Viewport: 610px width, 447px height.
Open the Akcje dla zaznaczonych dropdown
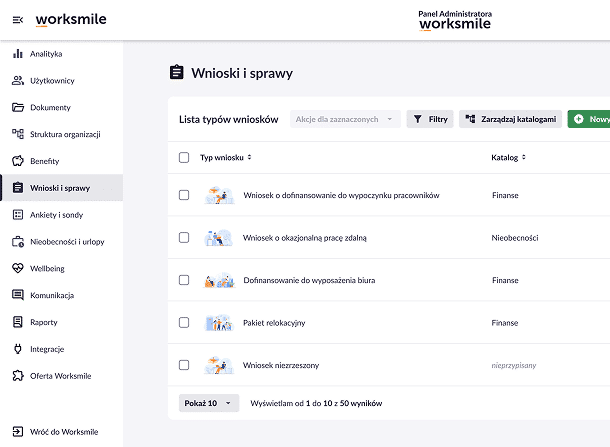(345, 119)
